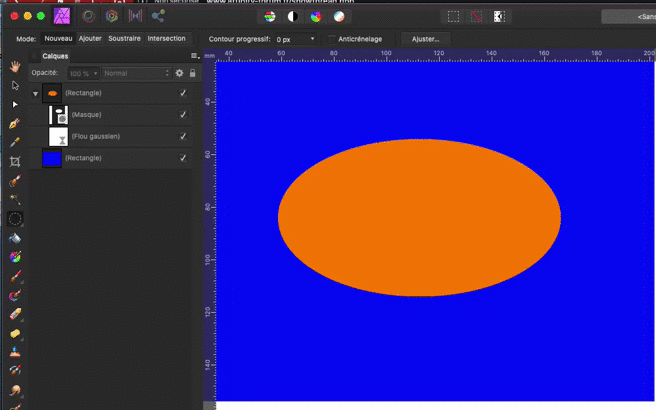Viewport: 656px width, 410px height.
Task: Choose the Flood Fill bucket tool
Action: 15,238
